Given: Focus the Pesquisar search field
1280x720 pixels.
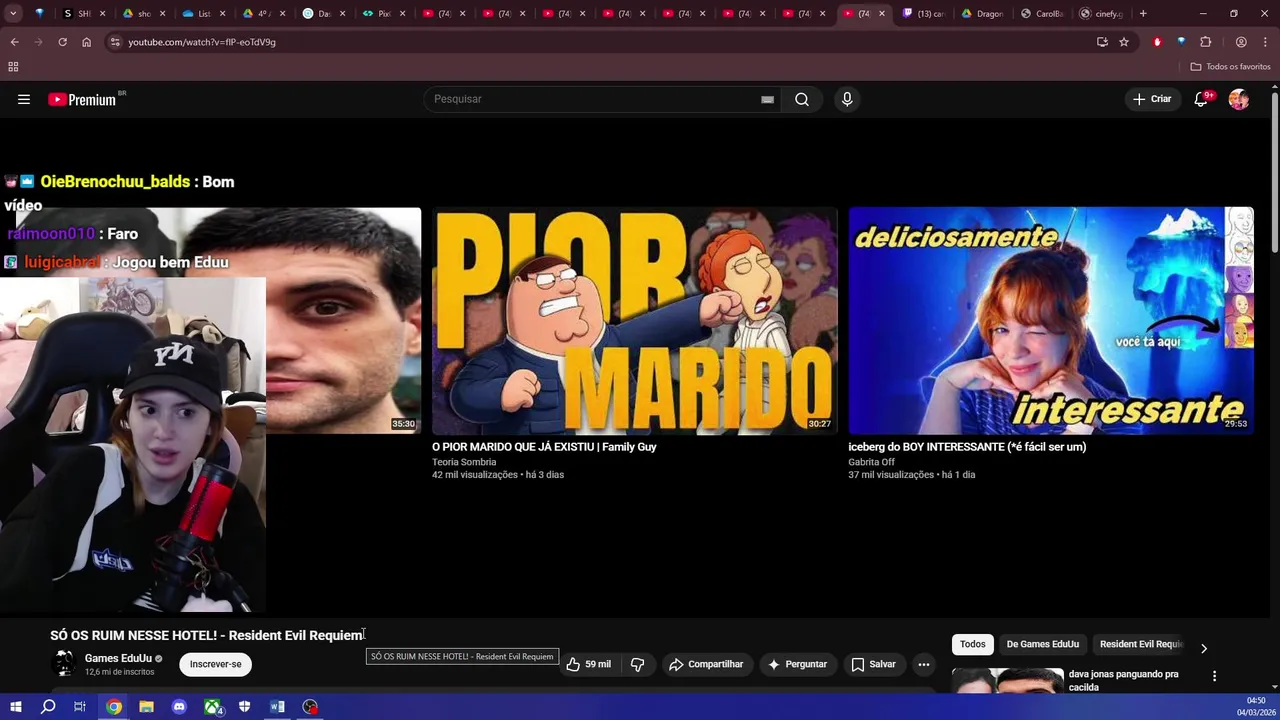Looking at the screenshot, I should (594, 99).
